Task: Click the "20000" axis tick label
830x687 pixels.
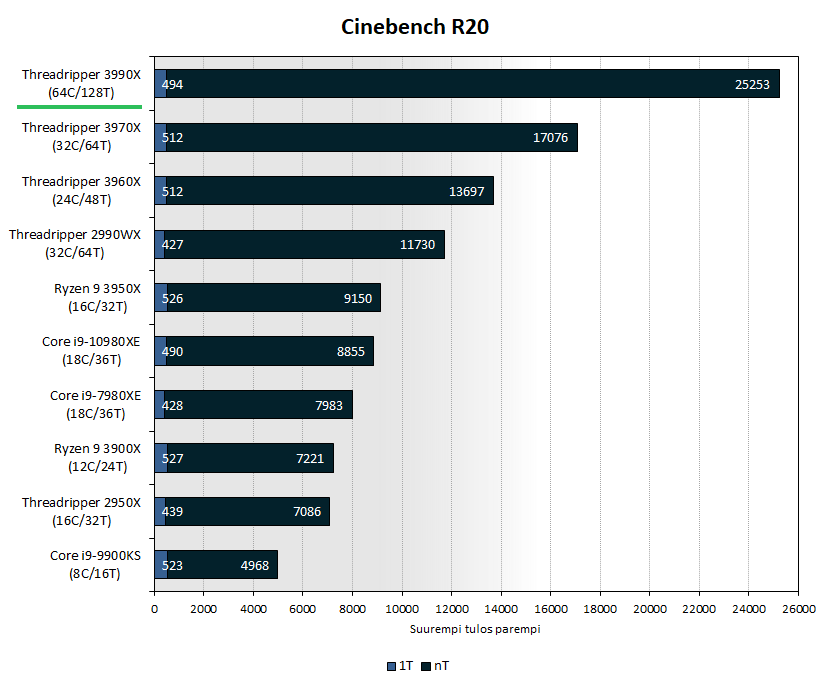Action: 650,609
